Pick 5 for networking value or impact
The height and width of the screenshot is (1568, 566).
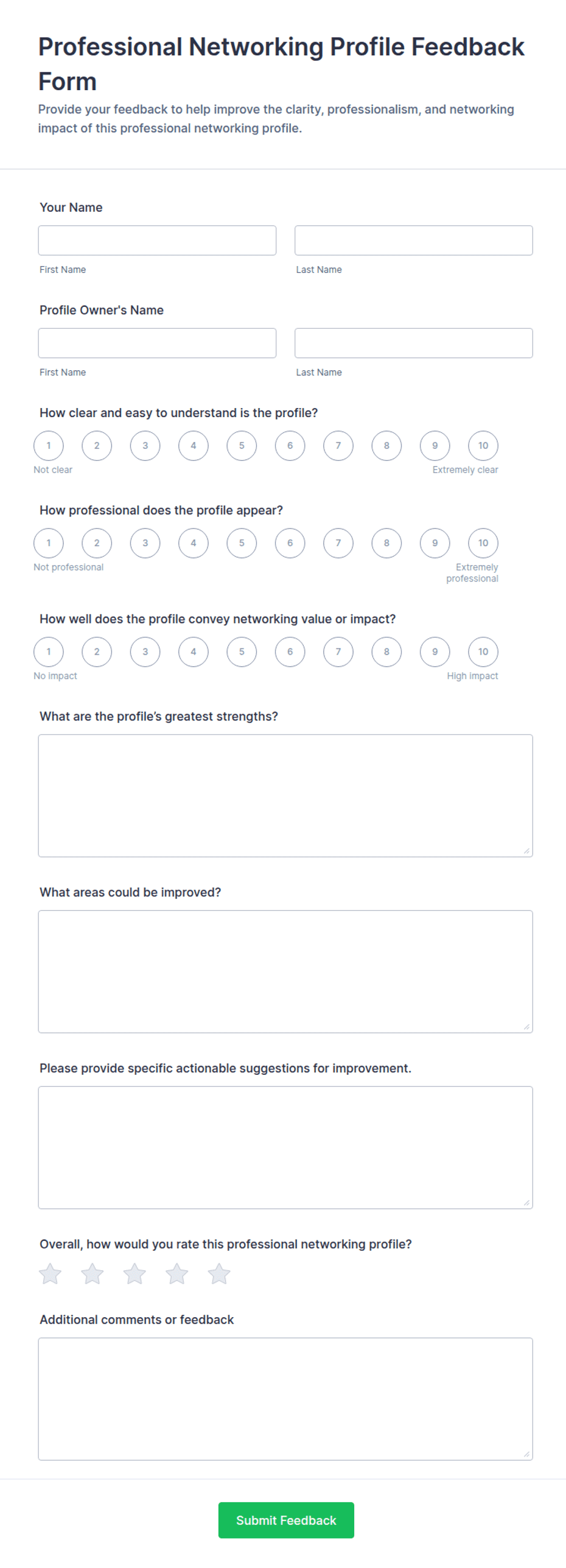[x=242, y=652]
